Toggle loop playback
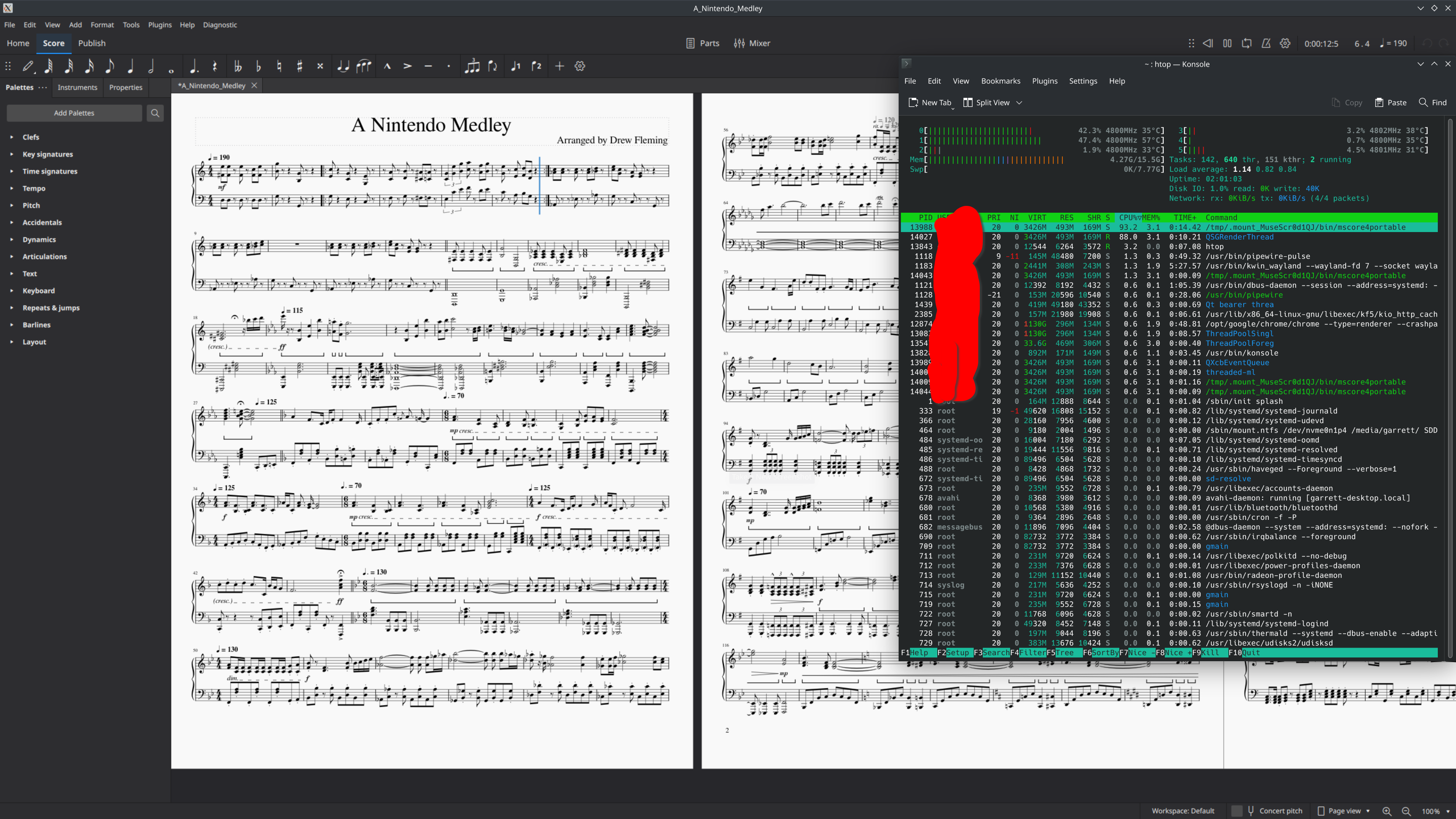This screenshot has width=1456, height=819. coord(1246,43)
